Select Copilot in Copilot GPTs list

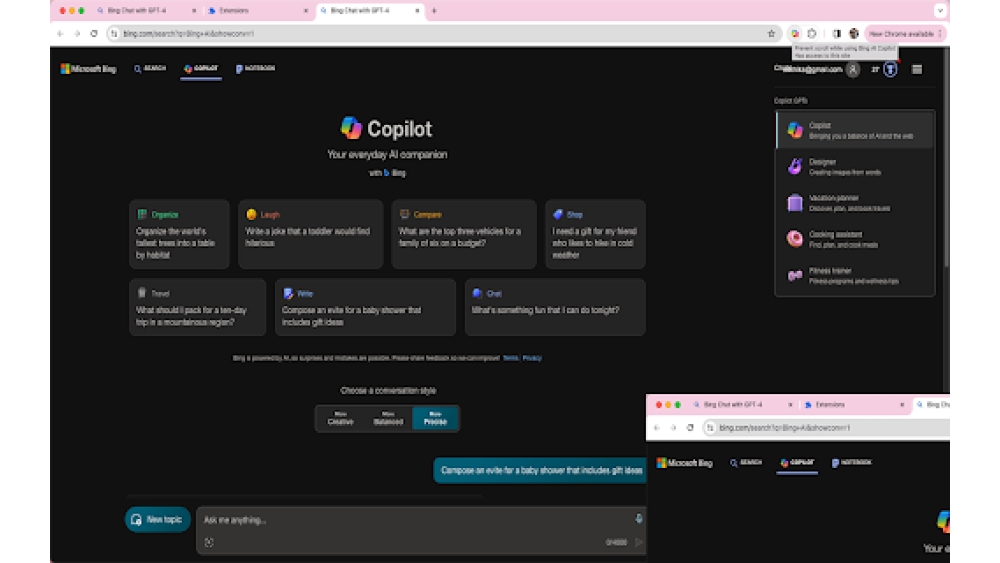855,130
